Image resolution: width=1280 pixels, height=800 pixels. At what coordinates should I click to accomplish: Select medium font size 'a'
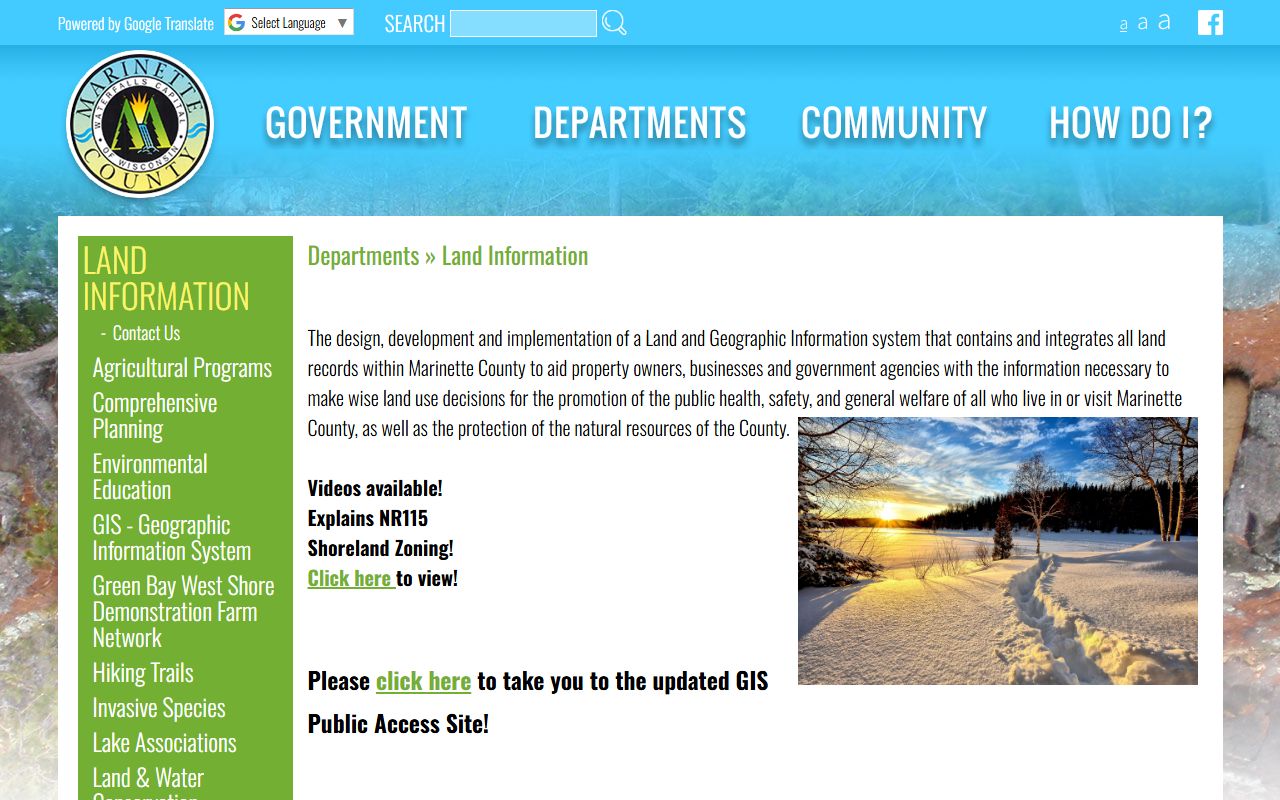(x=1143, y=22)
